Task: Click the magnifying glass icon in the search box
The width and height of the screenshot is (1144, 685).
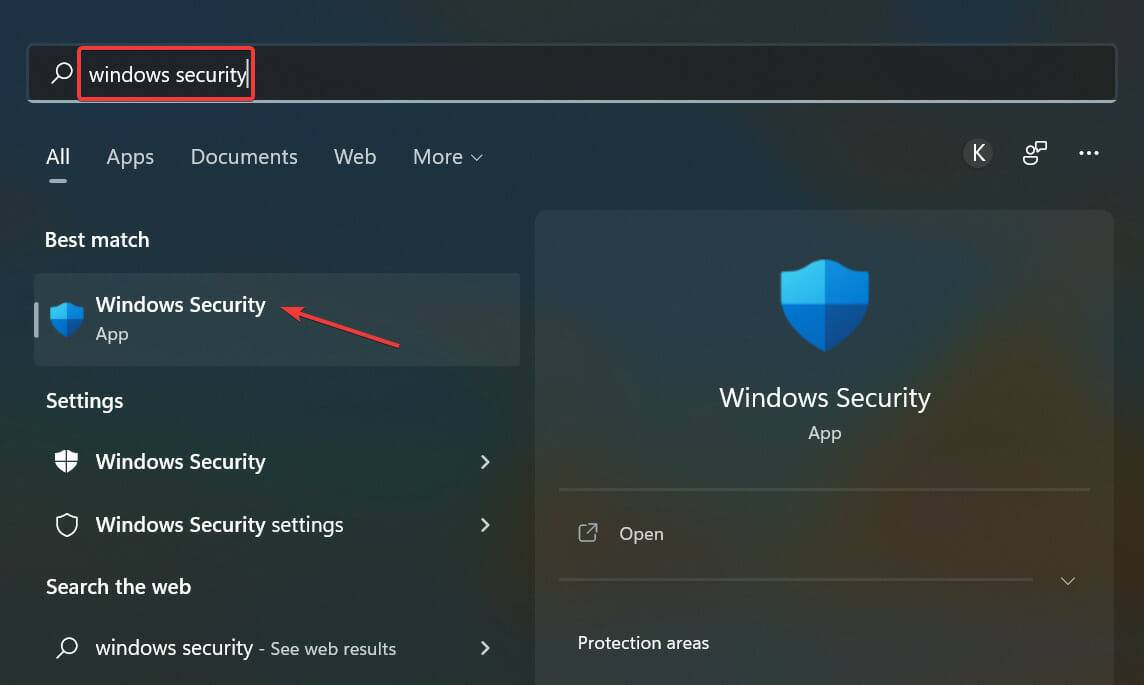Action: [x=59, y=73]
